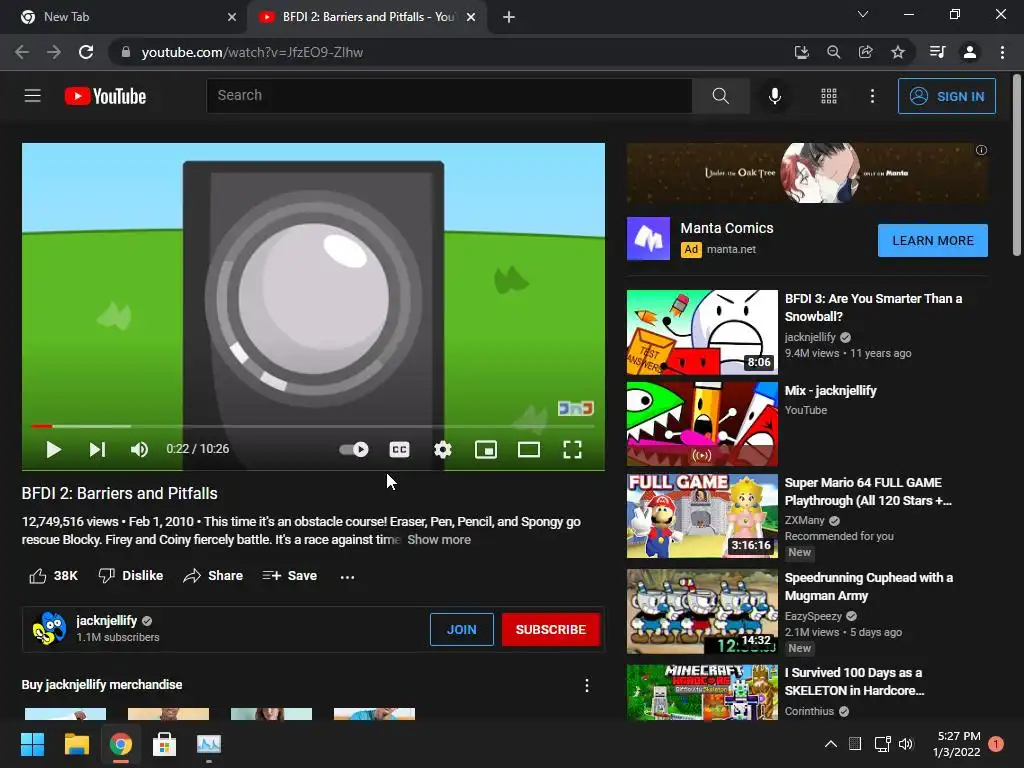Enable miniplayer mode
The image size is (1024, 768).
[486, 449]
